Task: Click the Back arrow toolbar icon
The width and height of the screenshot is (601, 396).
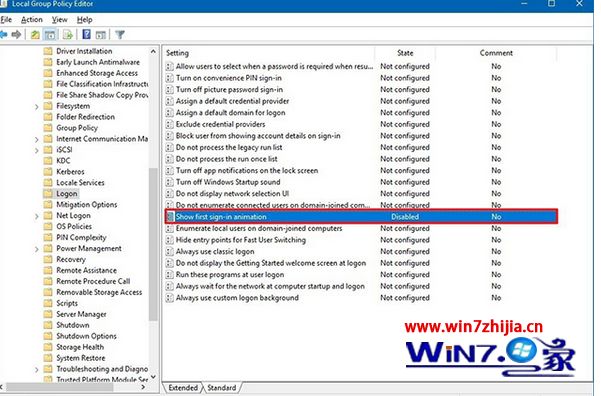Action: pyautogui.click(x=3, y=35)
